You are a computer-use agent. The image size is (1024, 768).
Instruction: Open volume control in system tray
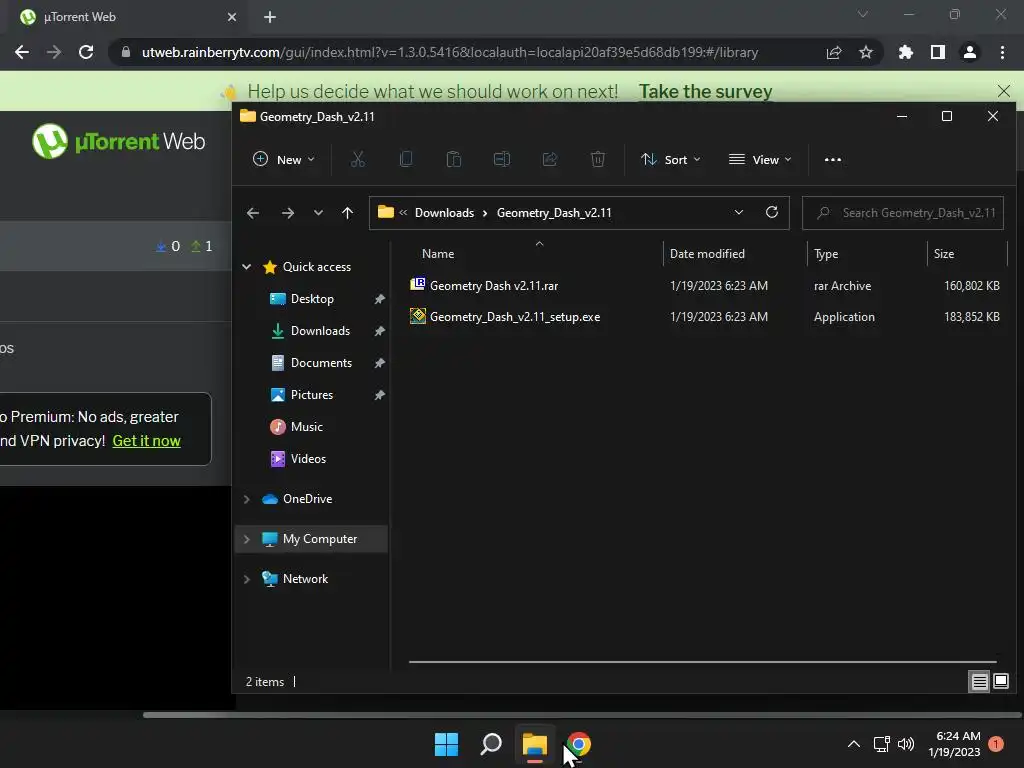[x=906, y=744]
